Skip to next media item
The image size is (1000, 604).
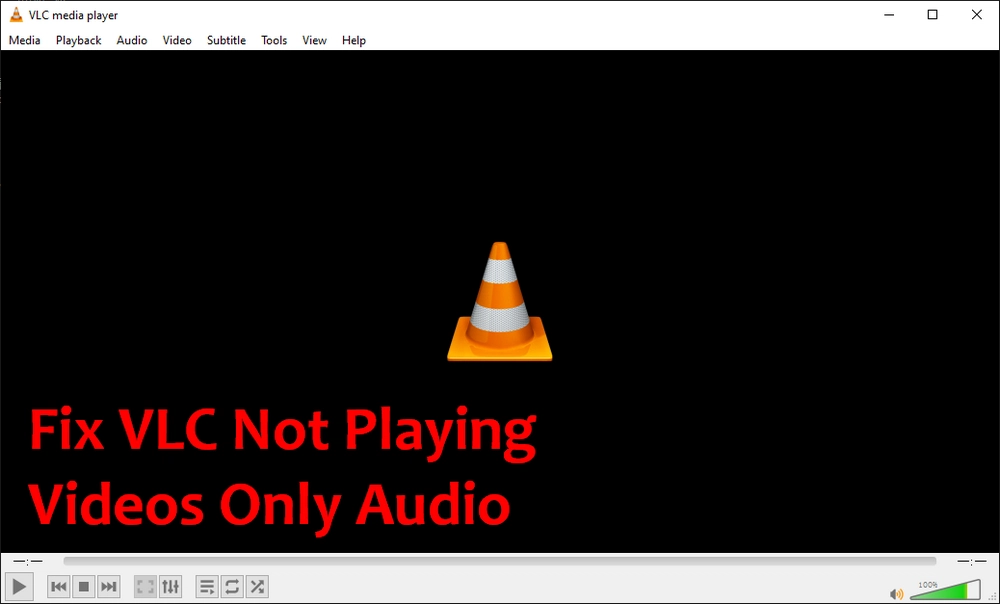[108, 587]
